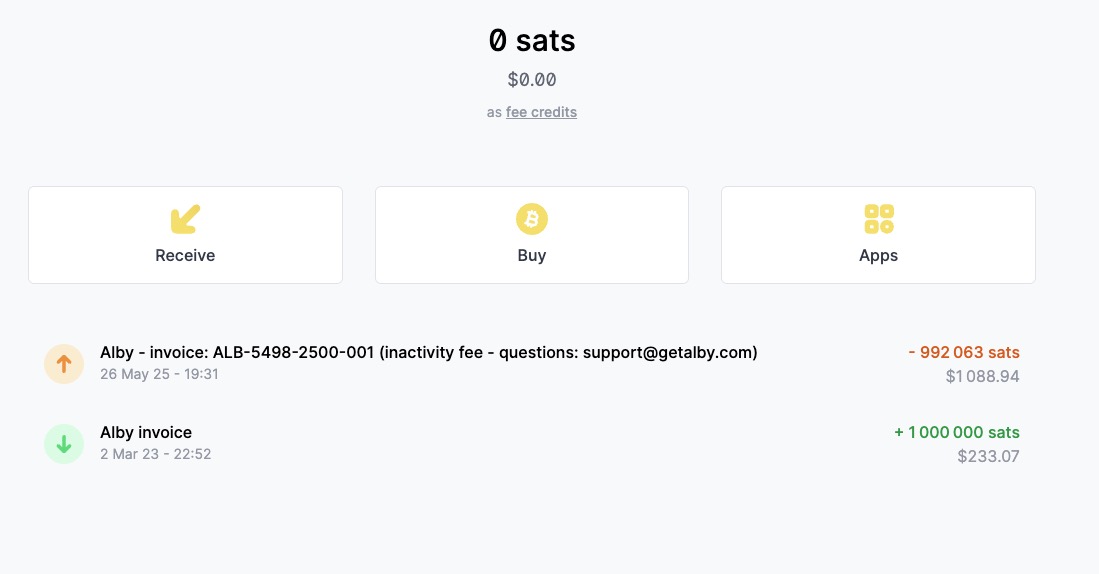Click the 26 May 25 - 19:31 timestamp

pos(159,374)
